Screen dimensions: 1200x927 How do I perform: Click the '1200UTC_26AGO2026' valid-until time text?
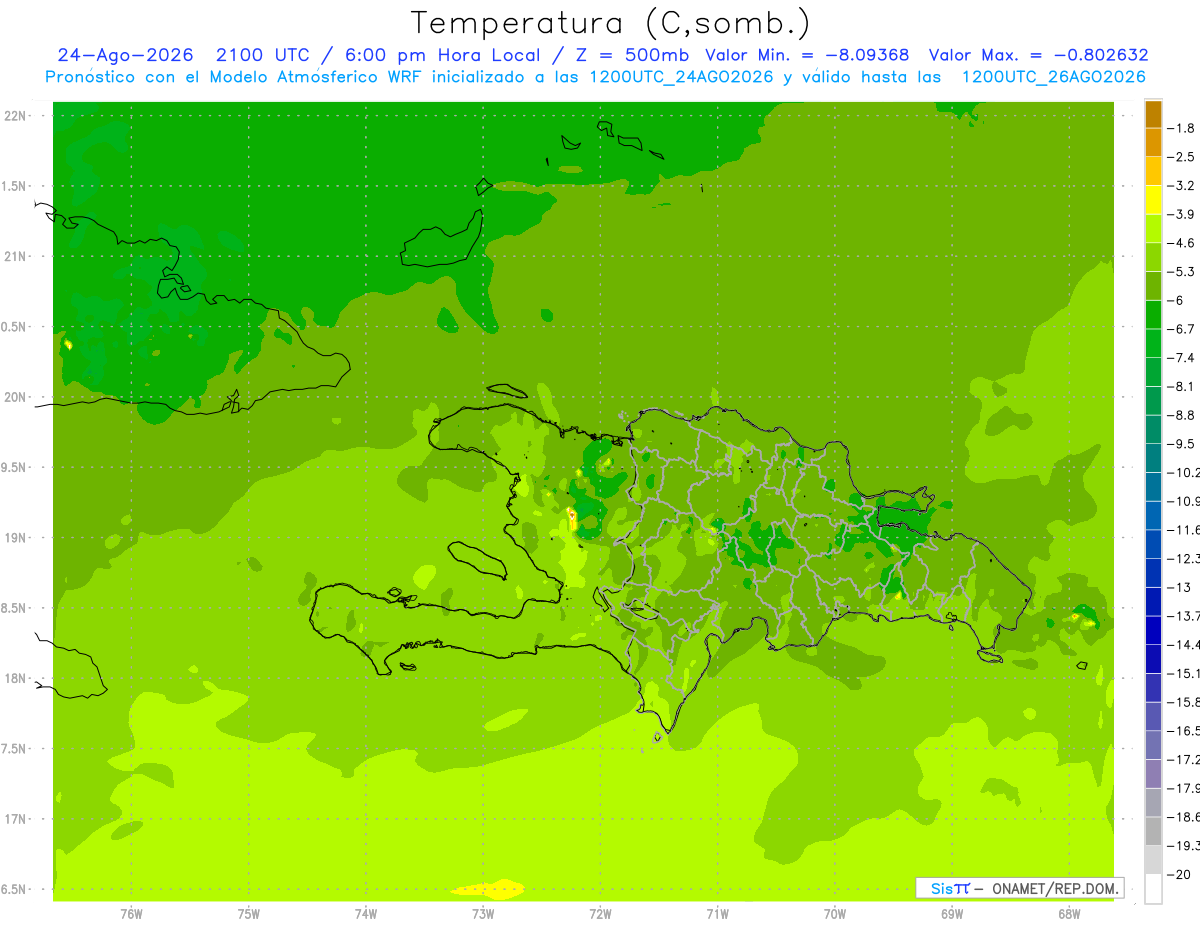click(1053, 77)
